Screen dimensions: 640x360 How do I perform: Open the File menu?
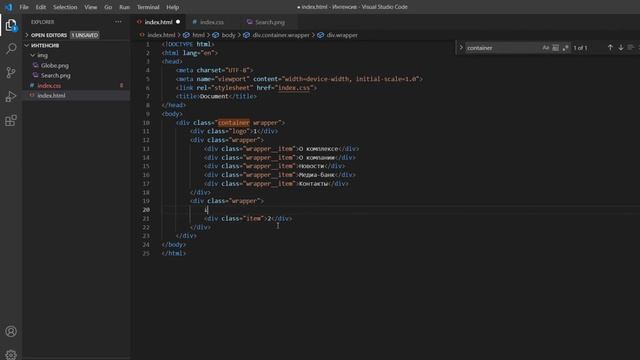24,7
